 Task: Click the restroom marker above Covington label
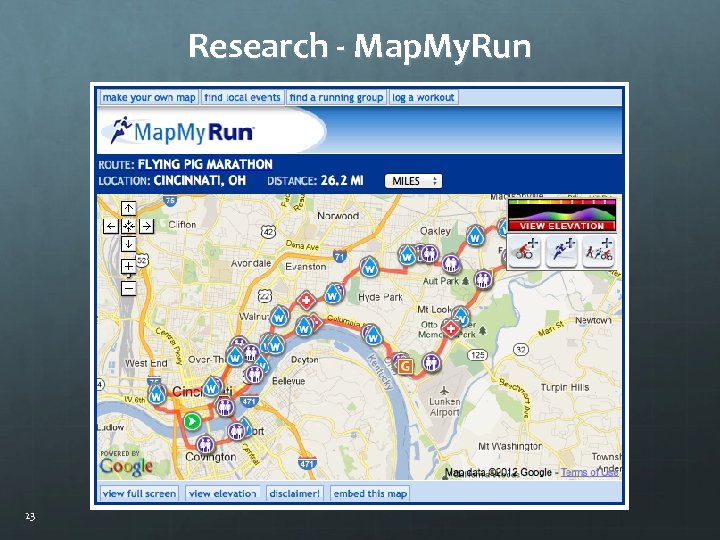(x=205, y=444)
